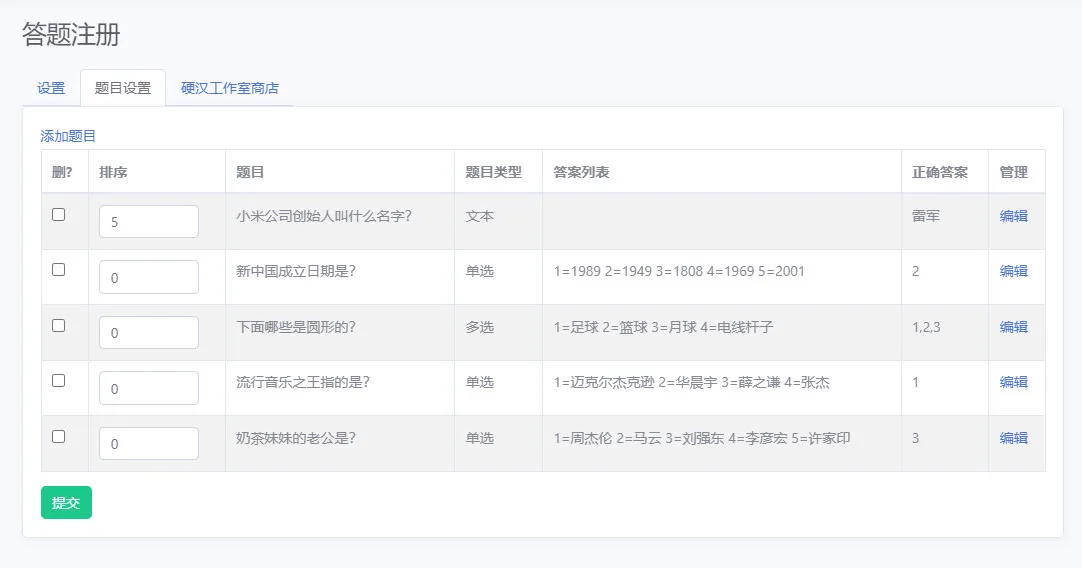The width and height of the screenshot is (1082, 568).
Task: Tick the delete checkbox for the 小米公司 question
Action: pos(59,215)
